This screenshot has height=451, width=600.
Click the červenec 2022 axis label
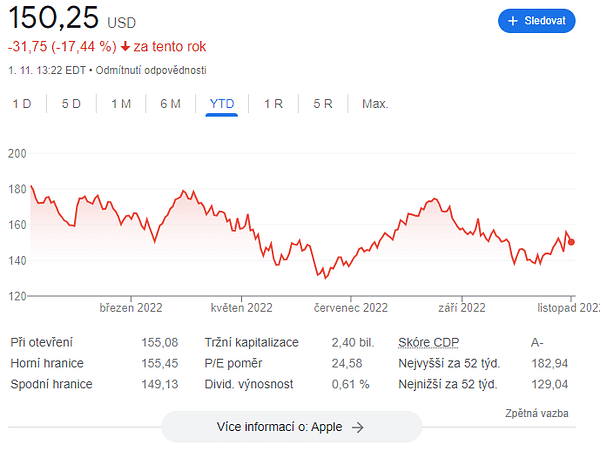pyautogui.click(x=351, y=308)
